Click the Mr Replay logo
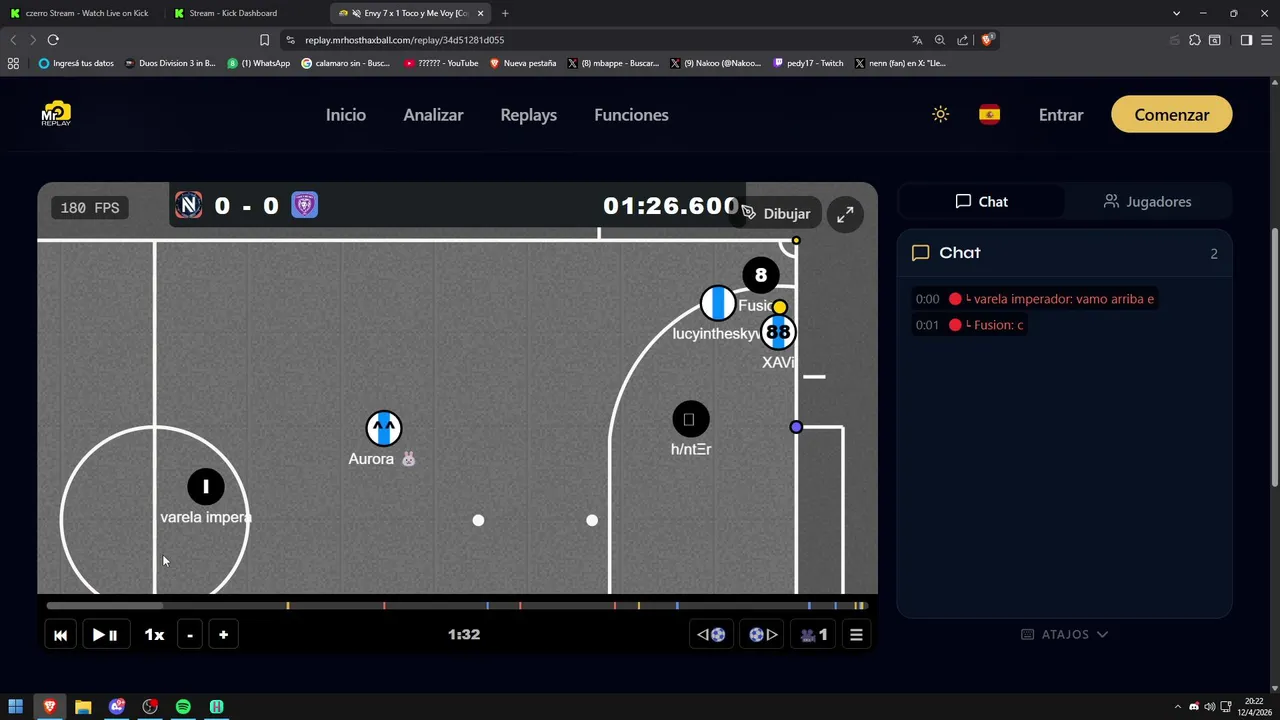The image size is (1280, 720). (x=56, y=114)
